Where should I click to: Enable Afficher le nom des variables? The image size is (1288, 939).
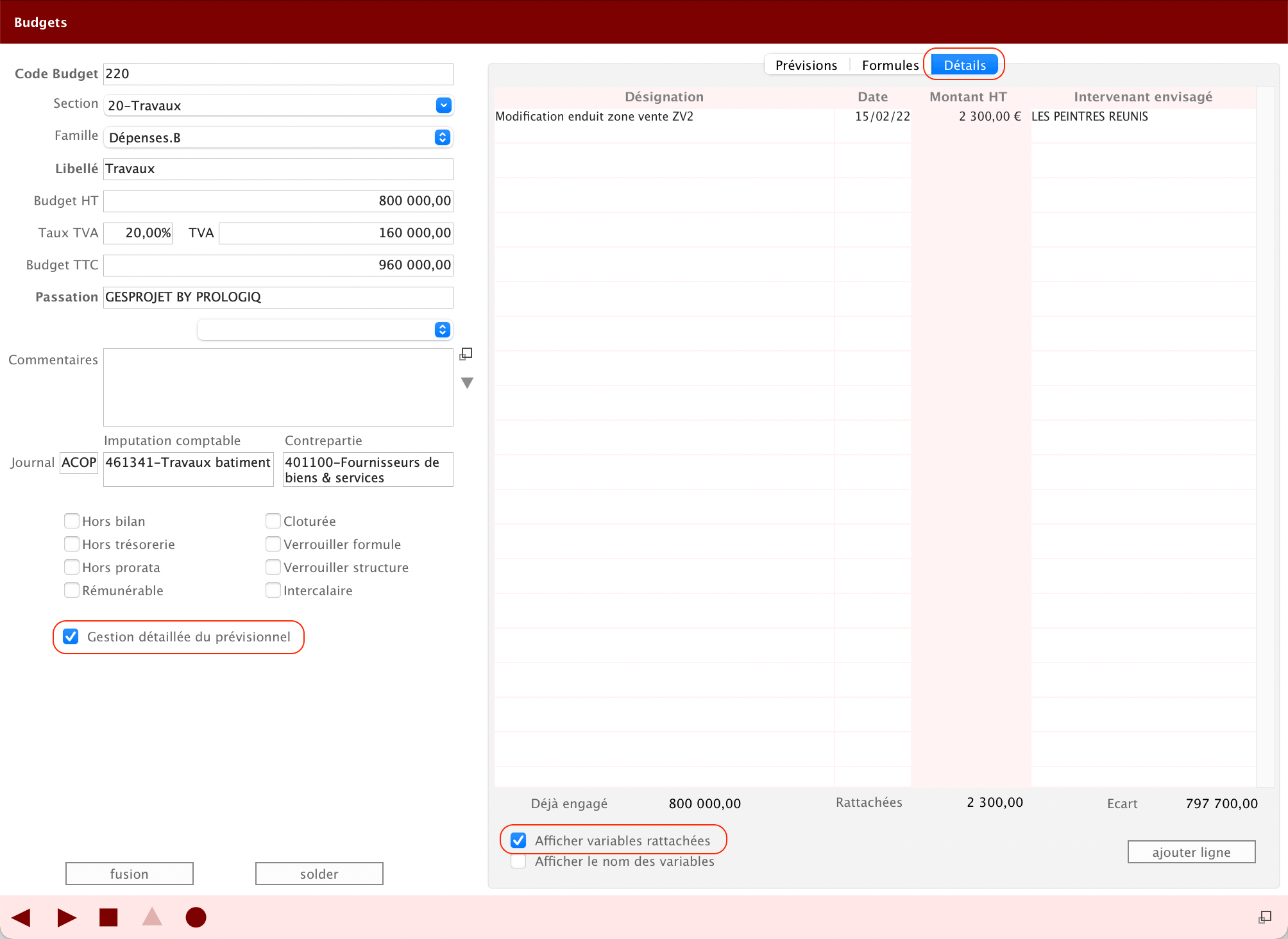(x=518, y=861)
